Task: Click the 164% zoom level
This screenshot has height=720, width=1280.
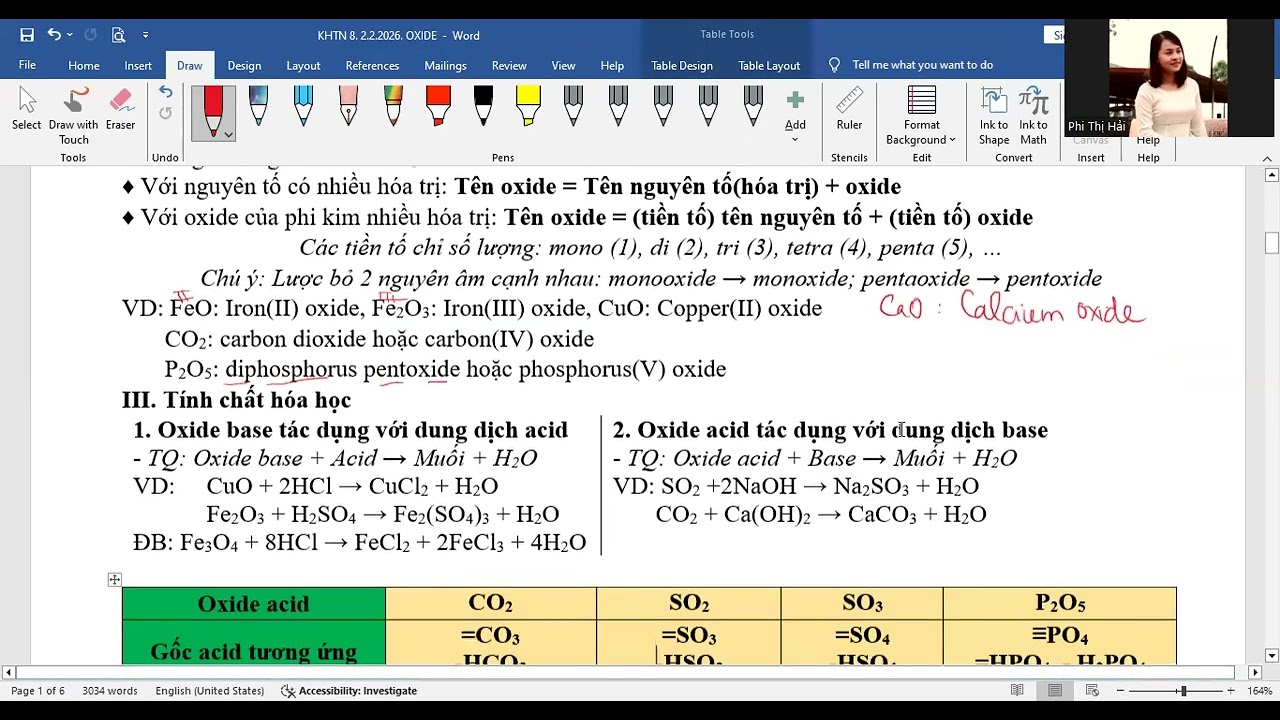Action: (1259, 691)
